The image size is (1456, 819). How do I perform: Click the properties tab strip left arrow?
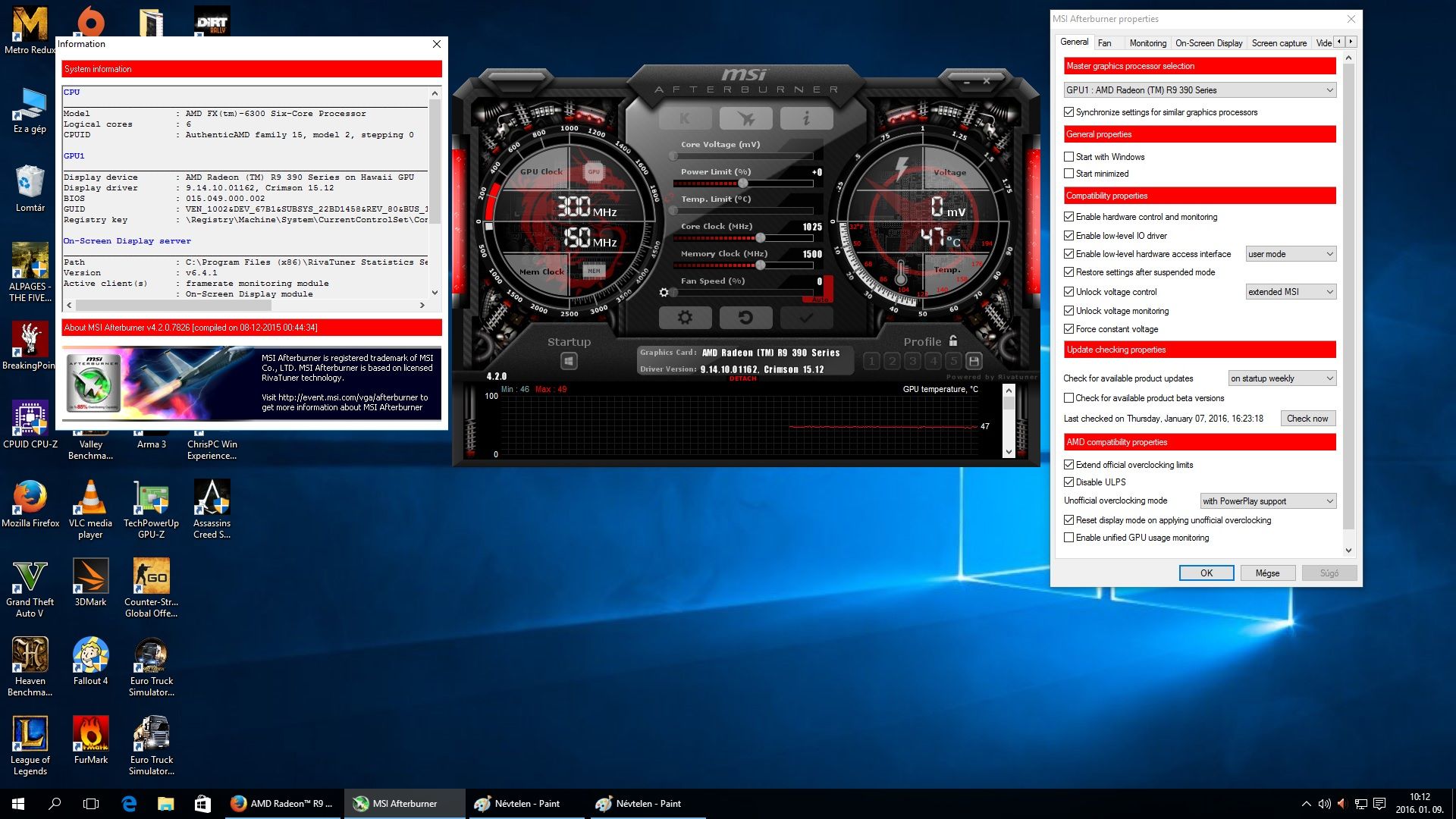(x=1339, y=42)
